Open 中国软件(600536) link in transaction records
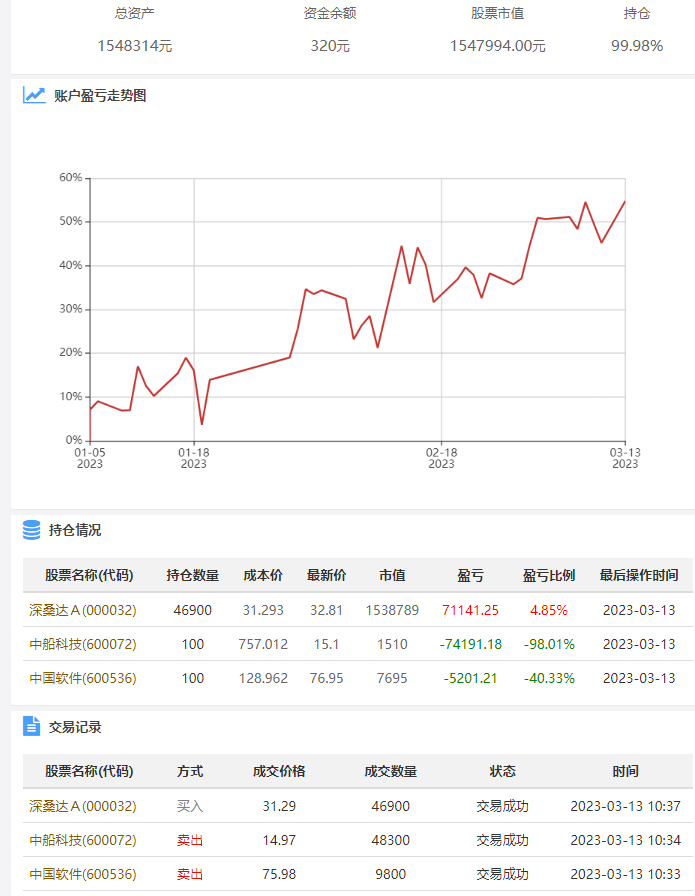The width and height of the screenshot is (695, 896). click(x=83, y=874)
